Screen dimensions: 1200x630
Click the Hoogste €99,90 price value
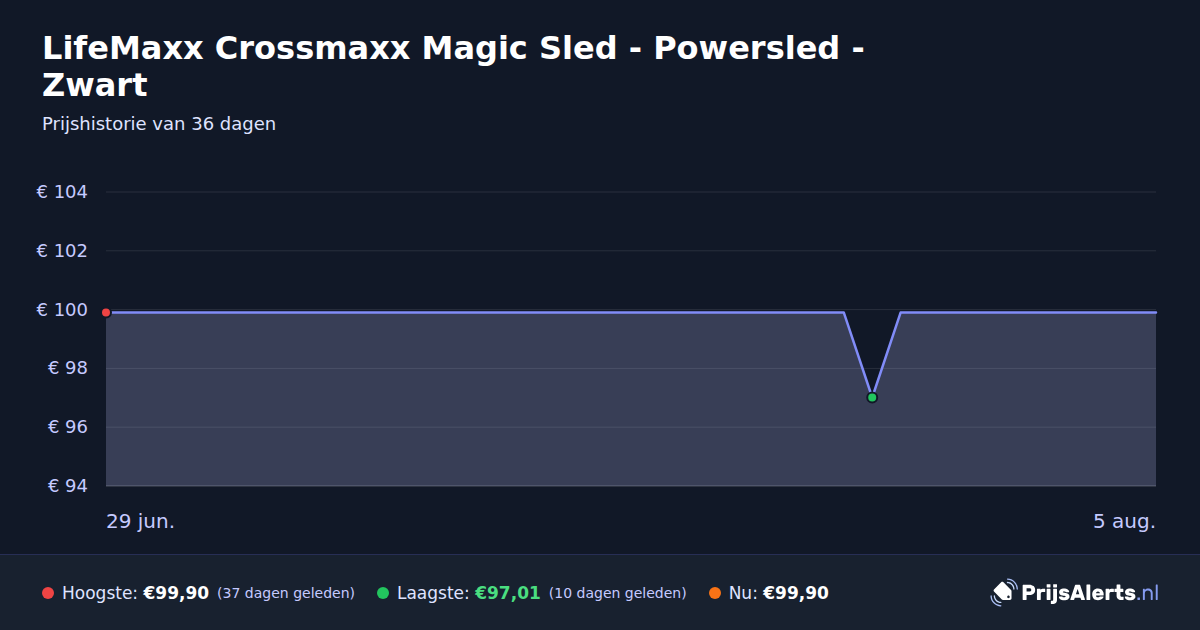pyautogui.click(x=176, y=593)
